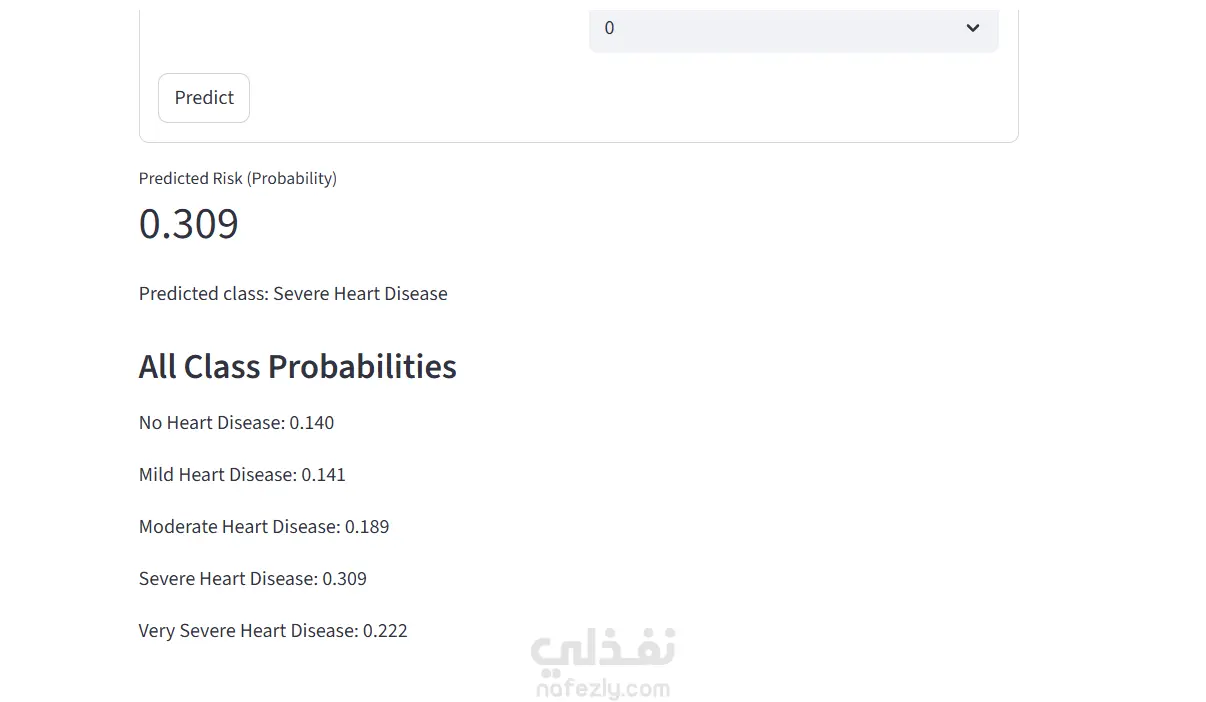Click the Predicted Risk (Probability) label
The image size is (1206, 702).
238,178
